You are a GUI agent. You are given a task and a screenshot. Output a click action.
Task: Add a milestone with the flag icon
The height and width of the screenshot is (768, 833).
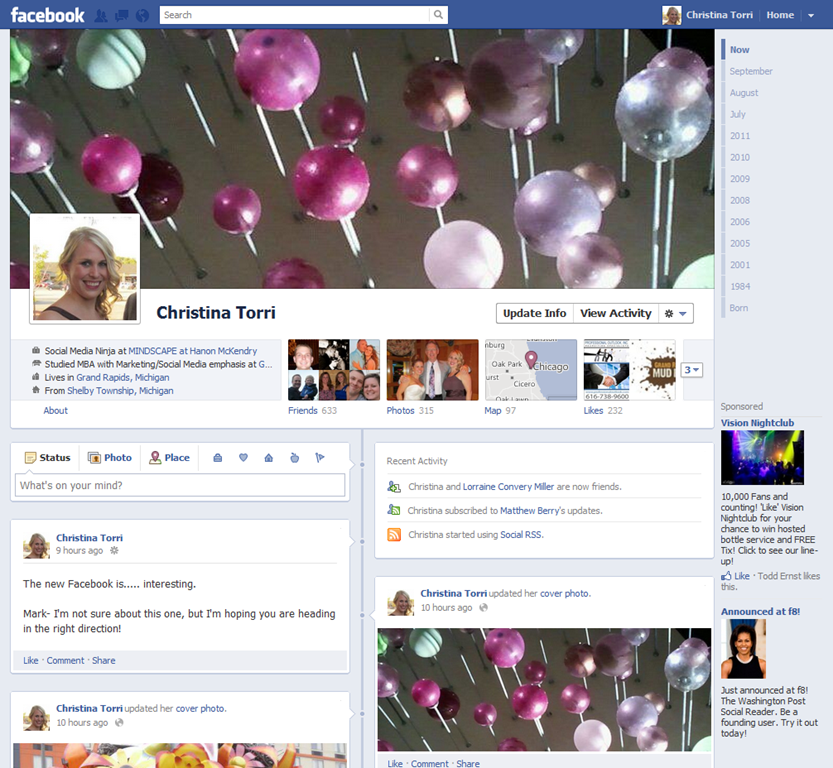point(319,457)
